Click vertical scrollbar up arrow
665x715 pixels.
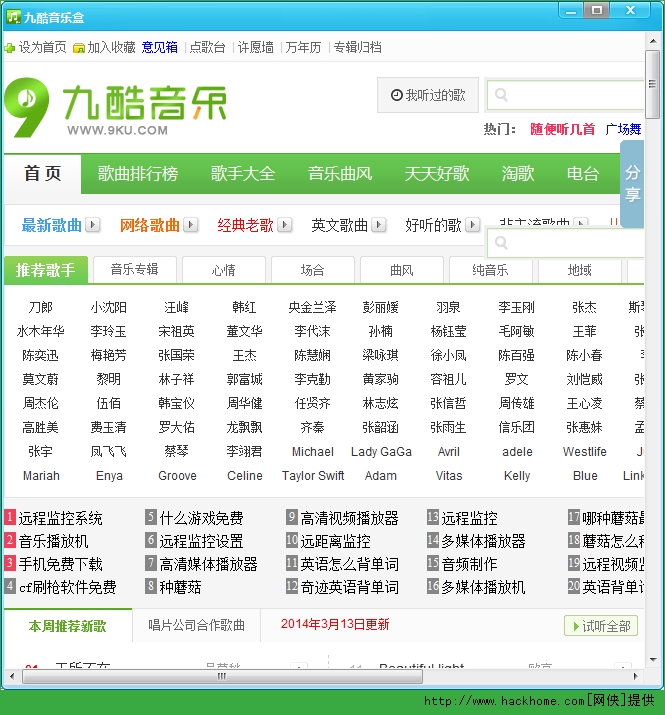pyautogui.click(x=653, y=41)
